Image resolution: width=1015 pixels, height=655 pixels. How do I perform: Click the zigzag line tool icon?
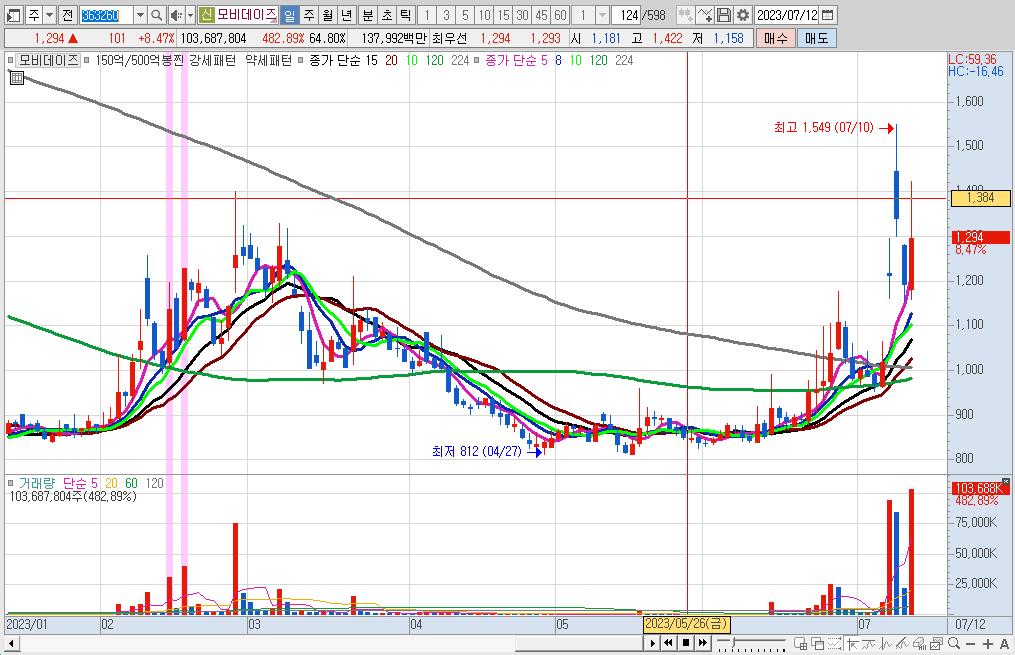click(886, 643)
